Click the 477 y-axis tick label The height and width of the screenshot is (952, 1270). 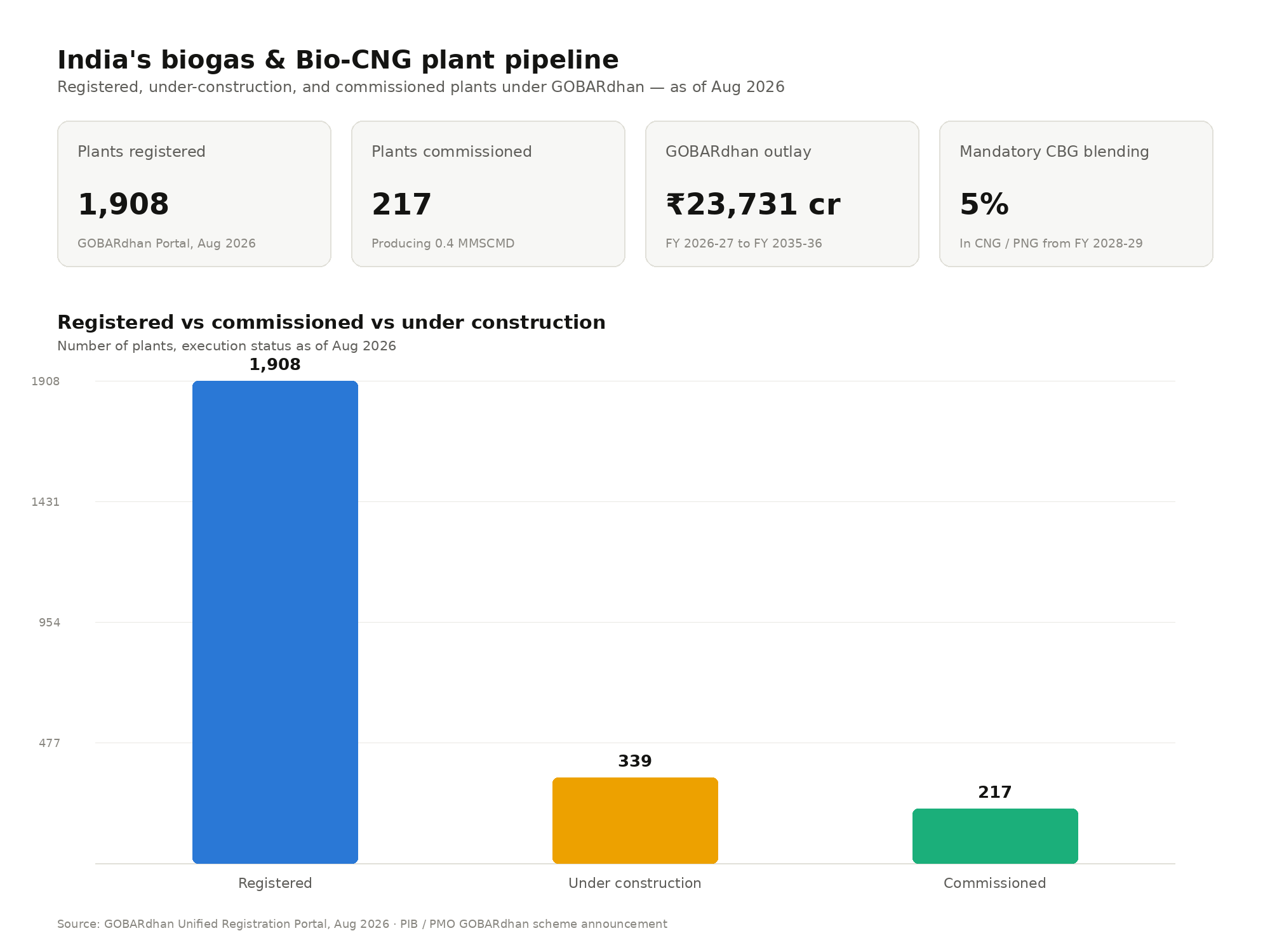coord(50,743)
